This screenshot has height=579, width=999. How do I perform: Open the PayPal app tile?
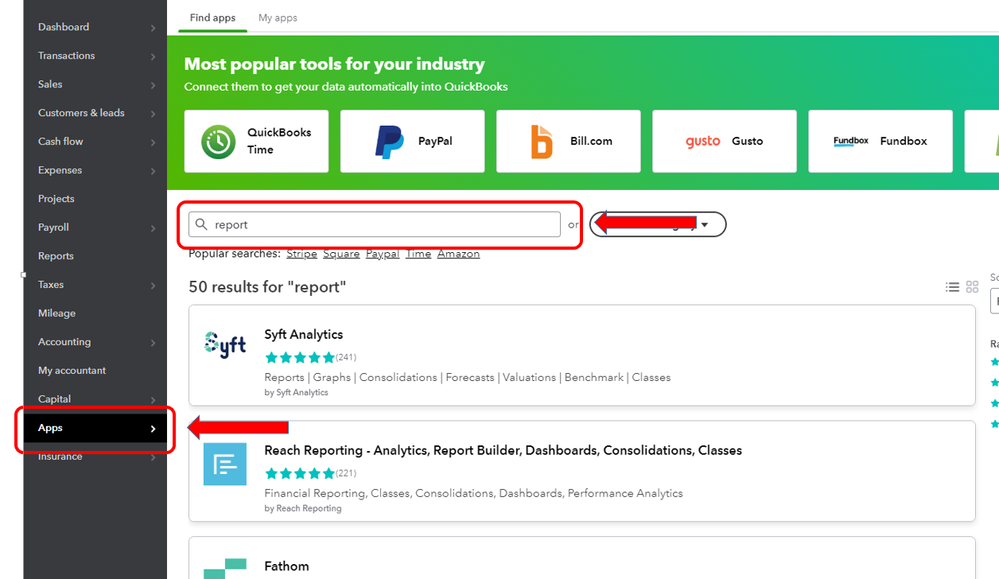412,141
